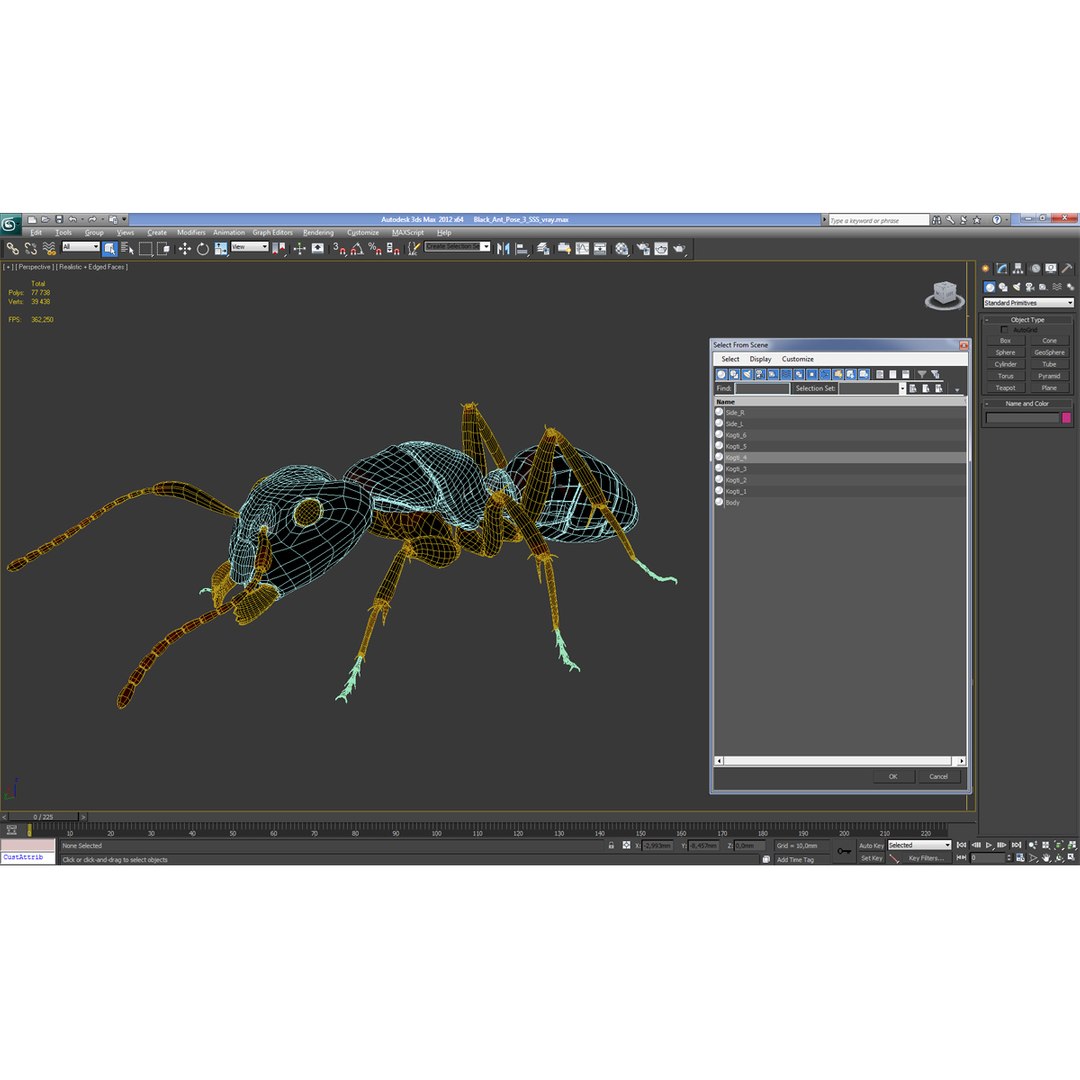Viewport: 1080px width, 1080px height.
Task: Click the Align tool icon
Action: (522, 249)
